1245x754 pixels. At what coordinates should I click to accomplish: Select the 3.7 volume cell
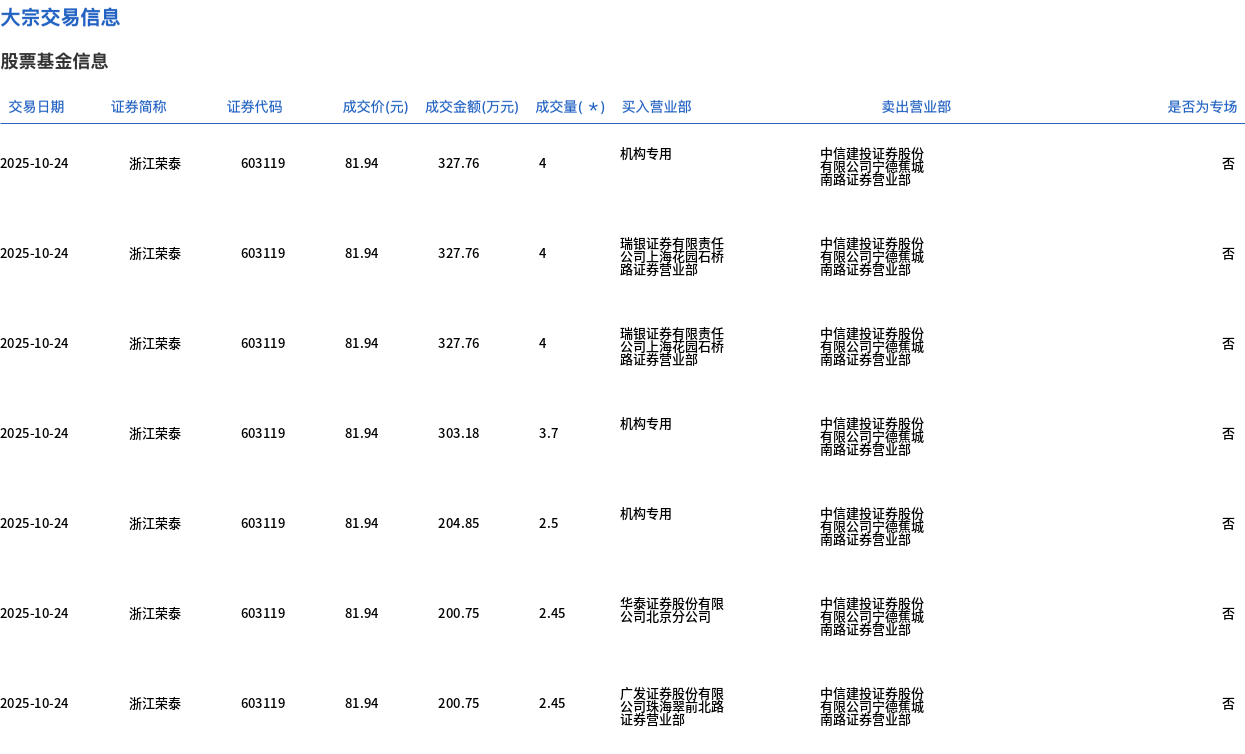549,434
